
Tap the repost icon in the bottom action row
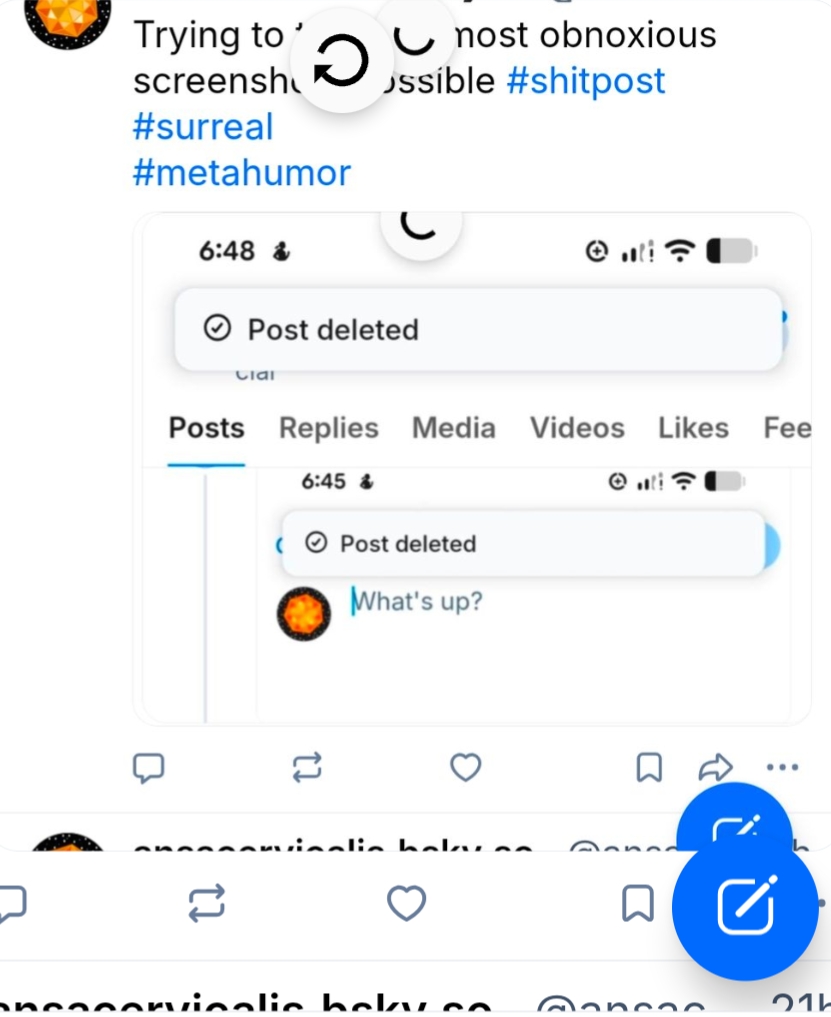[208, 904]
